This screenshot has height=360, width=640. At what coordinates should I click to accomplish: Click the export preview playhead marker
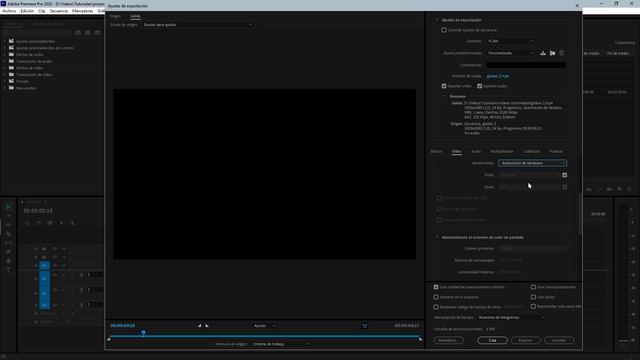click(143, 333)
